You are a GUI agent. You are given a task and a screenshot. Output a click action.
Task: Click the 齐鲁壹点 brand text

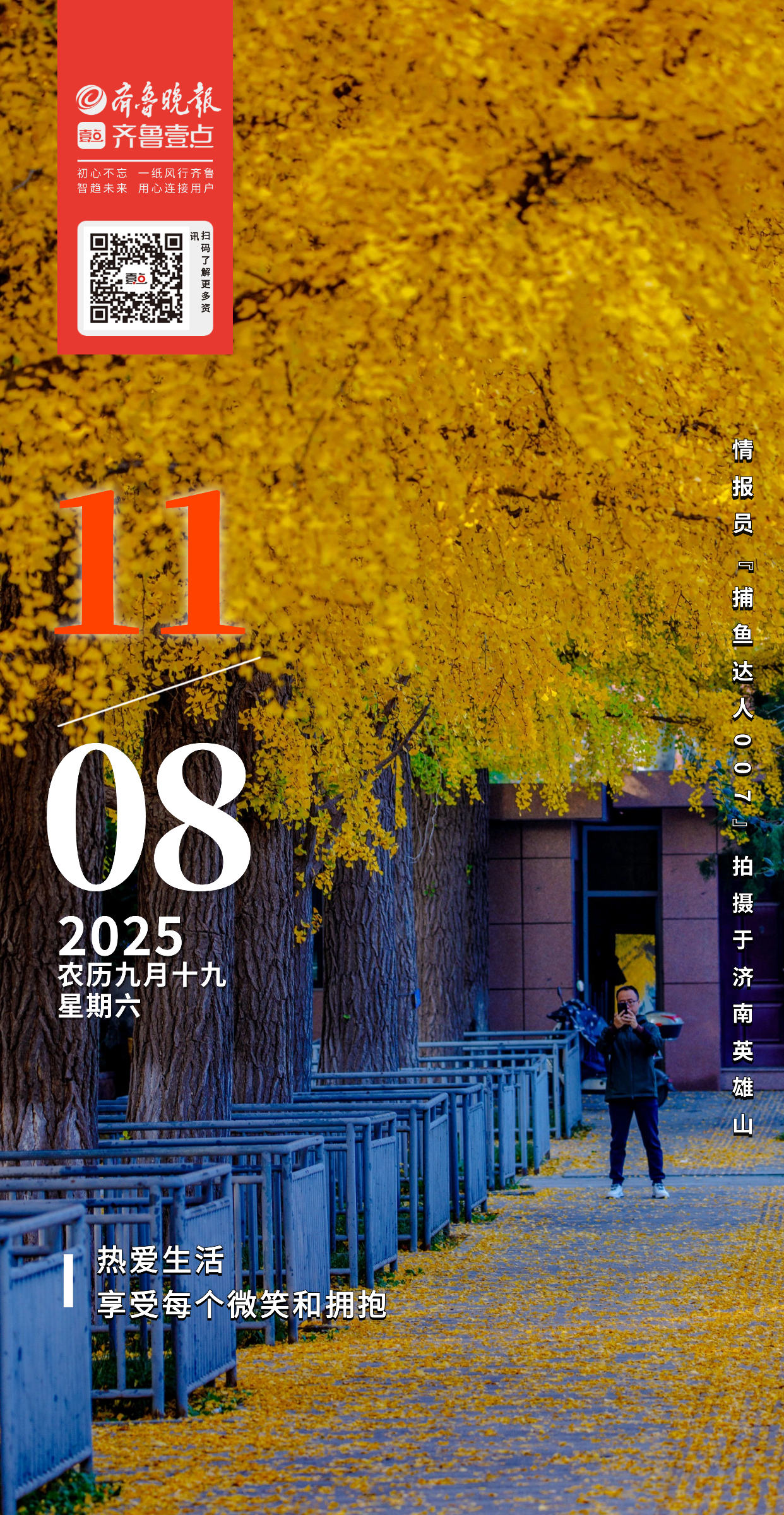[x=163, y=136]
